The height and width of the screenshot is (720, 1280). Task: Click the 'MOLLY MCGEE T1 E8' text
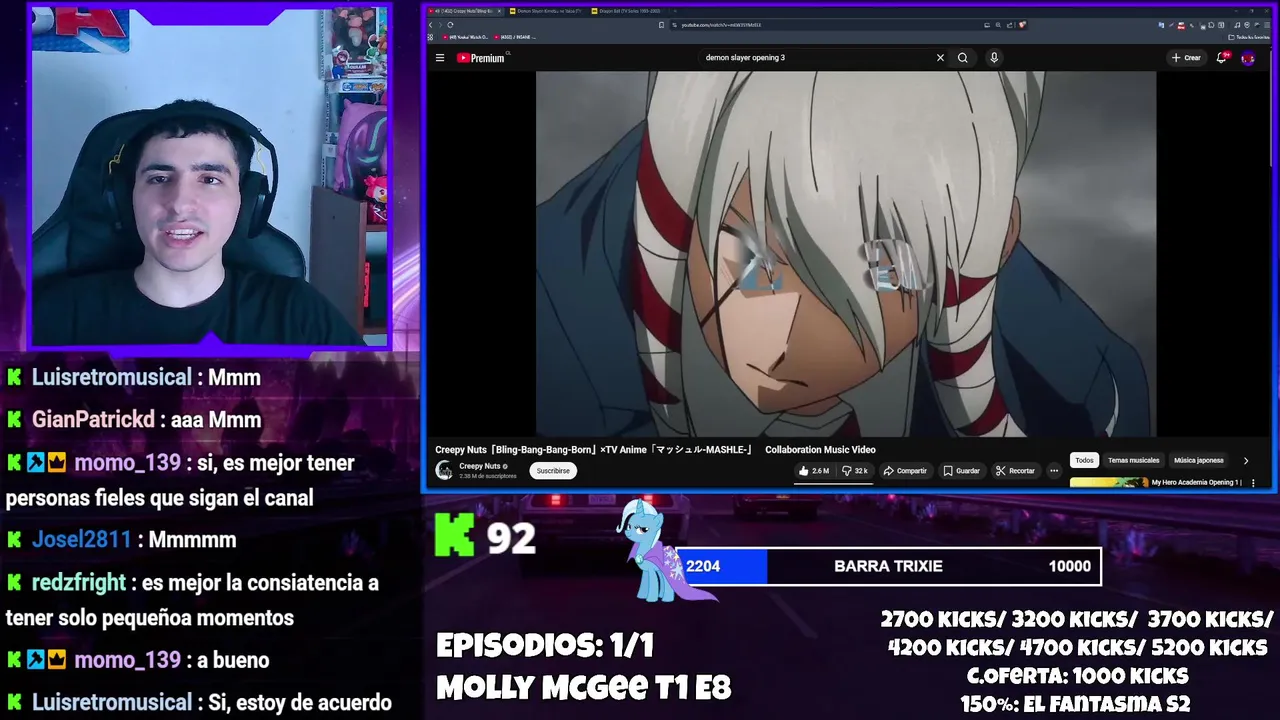584,688
